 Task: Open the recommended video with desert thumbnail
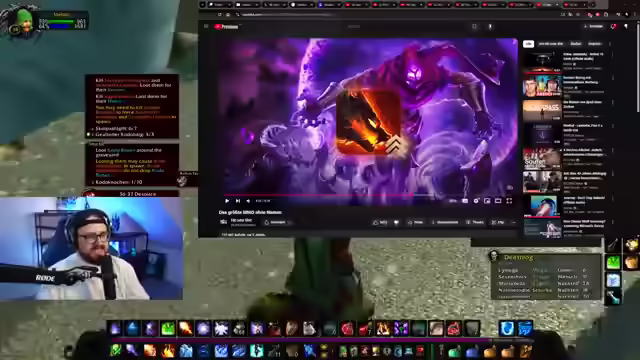pyautogui.click(x=542, y=110)
